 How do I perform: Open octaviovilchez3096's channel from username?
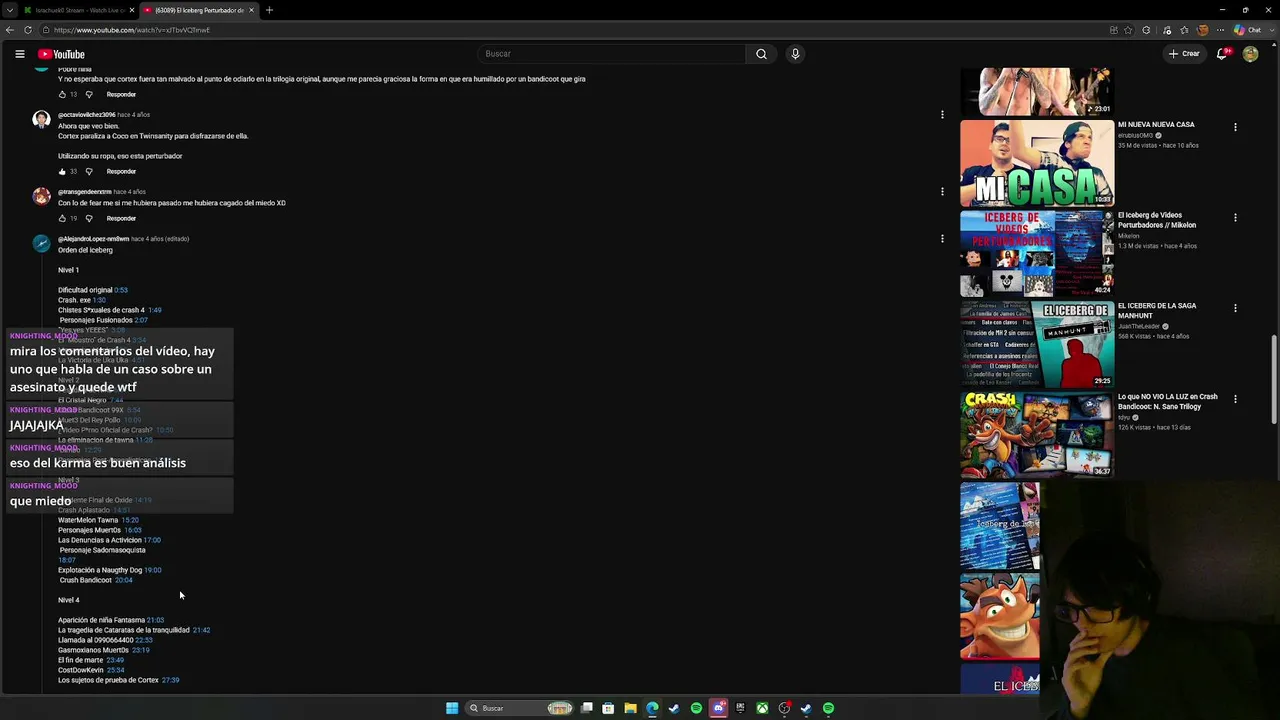(x=86, y=115)
